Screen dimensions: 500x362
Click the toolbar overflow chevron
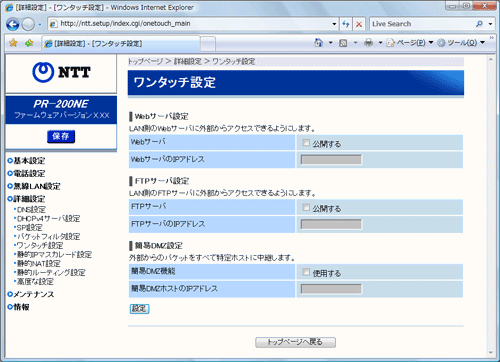[x=491, y=38]
